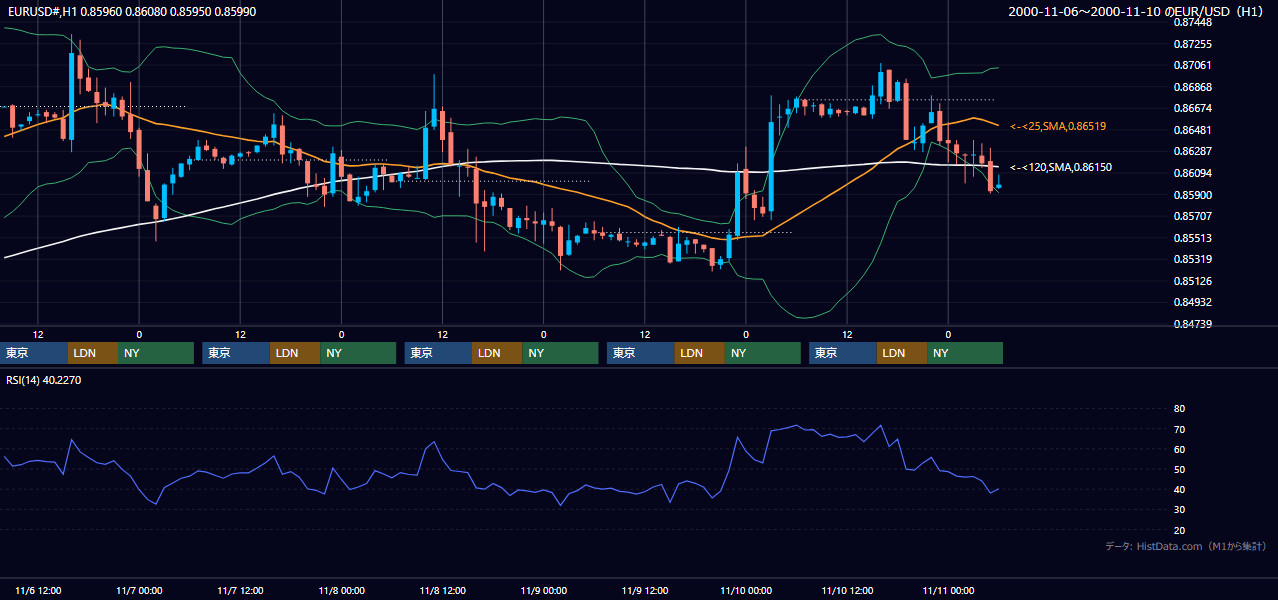The height and width of the screenshot is (600, 1278).
Task: Click price axis value 0.86481
Action: coord(1191,130)
